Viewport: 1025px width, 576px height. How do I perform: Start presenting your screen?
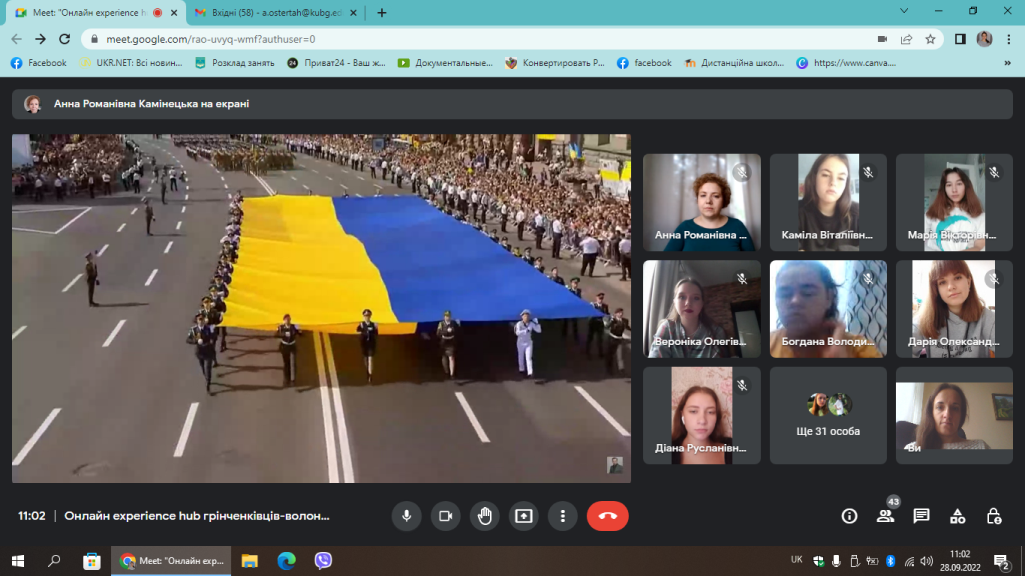pos(524,516)
